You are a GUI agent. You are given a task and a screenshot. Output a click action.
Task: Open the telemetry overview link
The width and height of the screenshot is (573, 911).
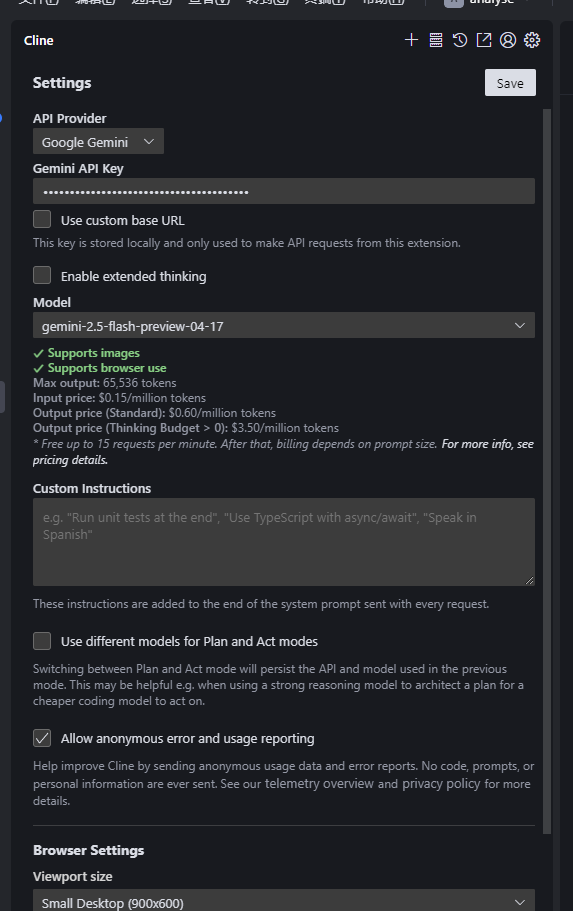tap(319, 784)
